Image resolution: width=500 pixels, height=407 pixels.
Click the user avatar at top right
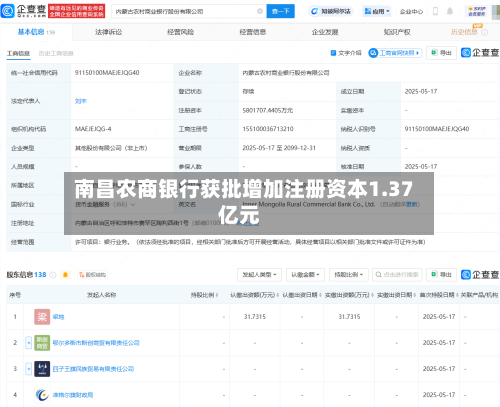(x=496, y=11)
